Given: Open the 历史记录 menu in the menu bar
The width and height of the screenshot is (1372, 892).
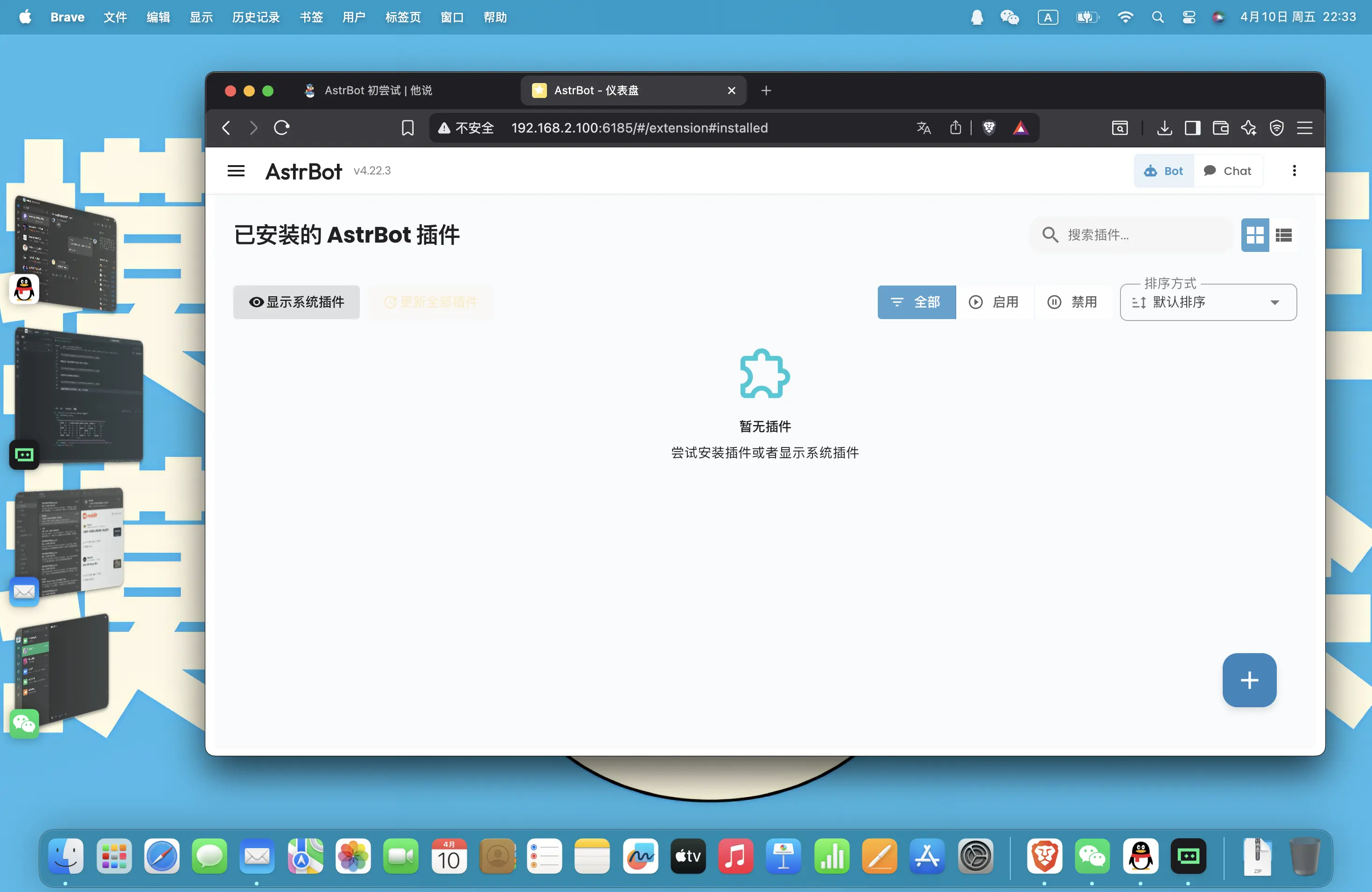Looking at the screenshot, I should (x=255, y=17).
